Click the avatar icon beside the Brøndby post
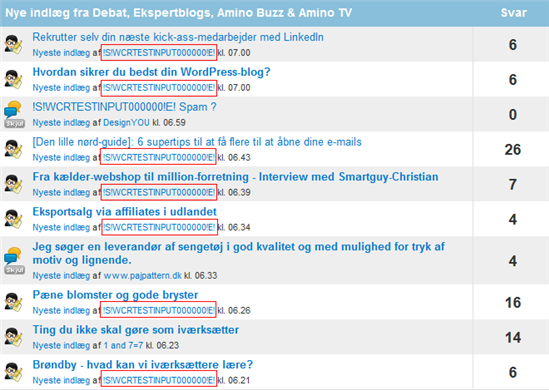The width and height of the screenshot is (549, 390). [x=13, y=372]
